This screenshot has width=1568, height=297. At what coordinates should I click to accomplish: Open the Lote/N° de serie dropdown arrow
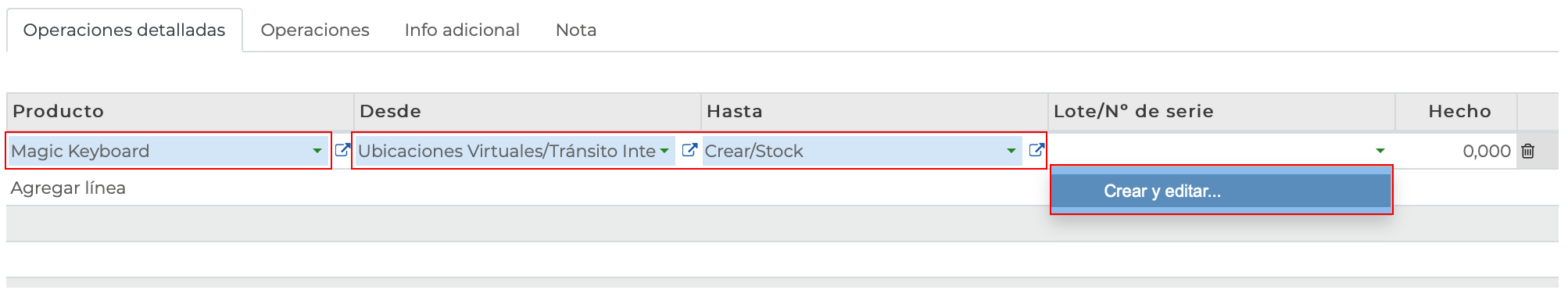point(1380,151)
